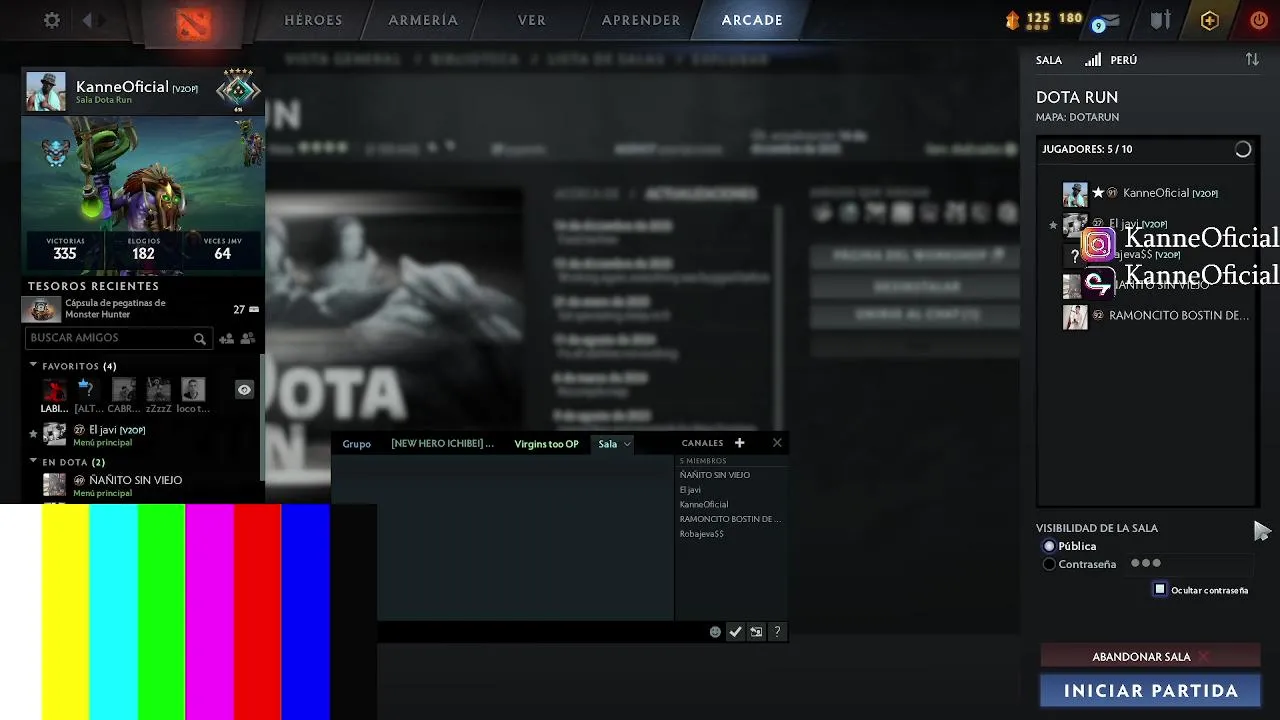Image resolution: width=1280 pixels, height=720 pixels.
Task: Open the emoticon picker in chat
Action: pos(715,632)
